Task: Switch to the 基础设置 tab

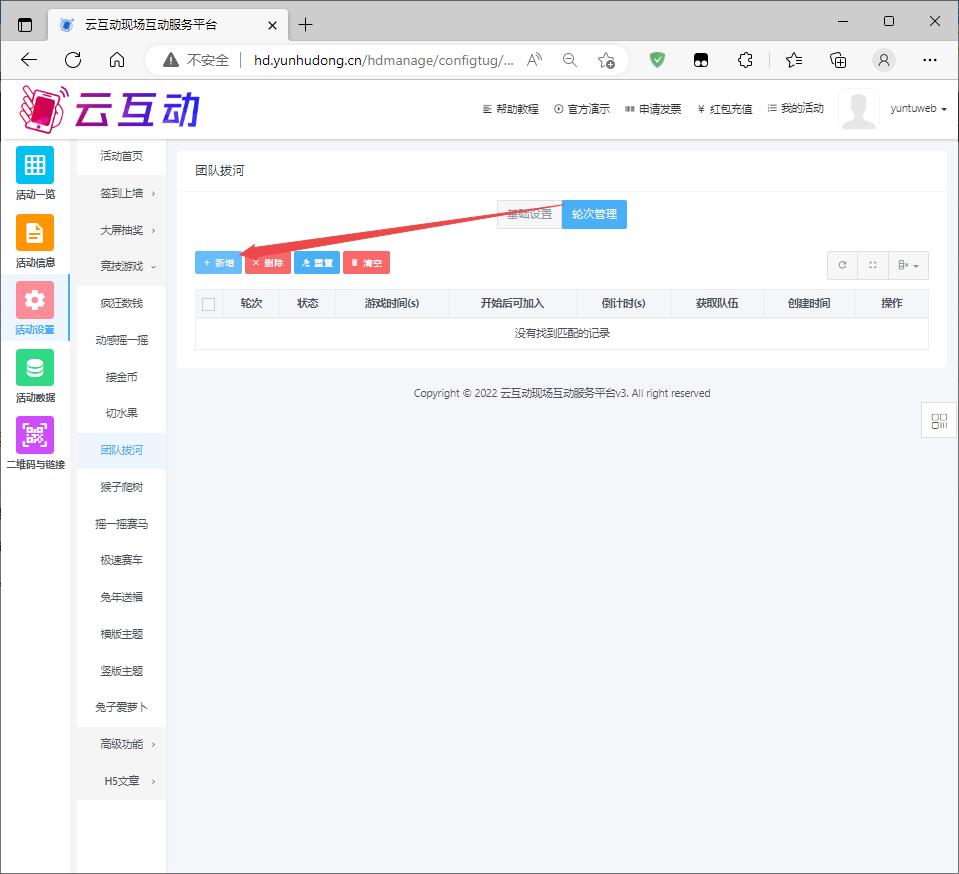Action: 529,215
